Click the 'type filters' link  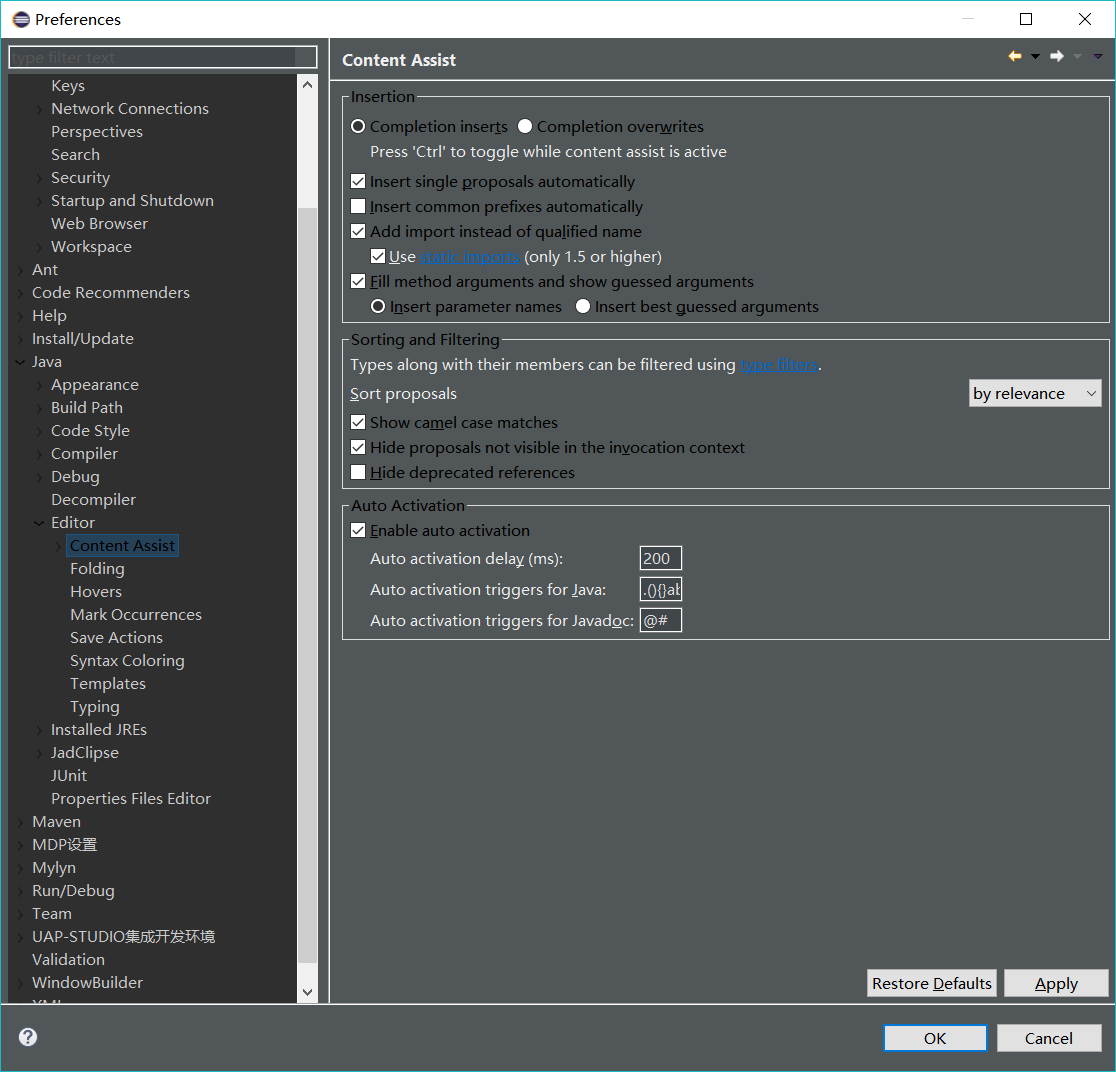point(778,364)
